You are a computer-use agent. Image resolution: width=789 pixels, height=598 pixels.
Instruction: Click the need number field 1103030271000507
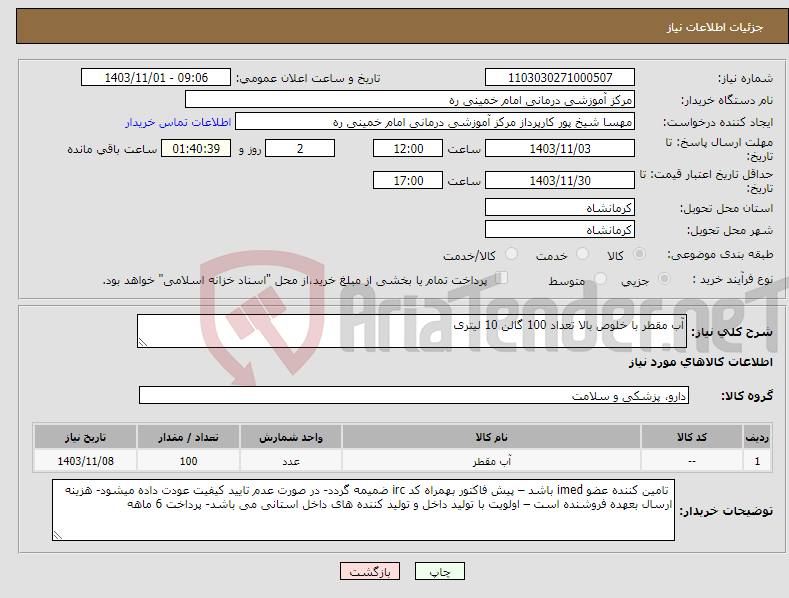(x=560, y=78)
